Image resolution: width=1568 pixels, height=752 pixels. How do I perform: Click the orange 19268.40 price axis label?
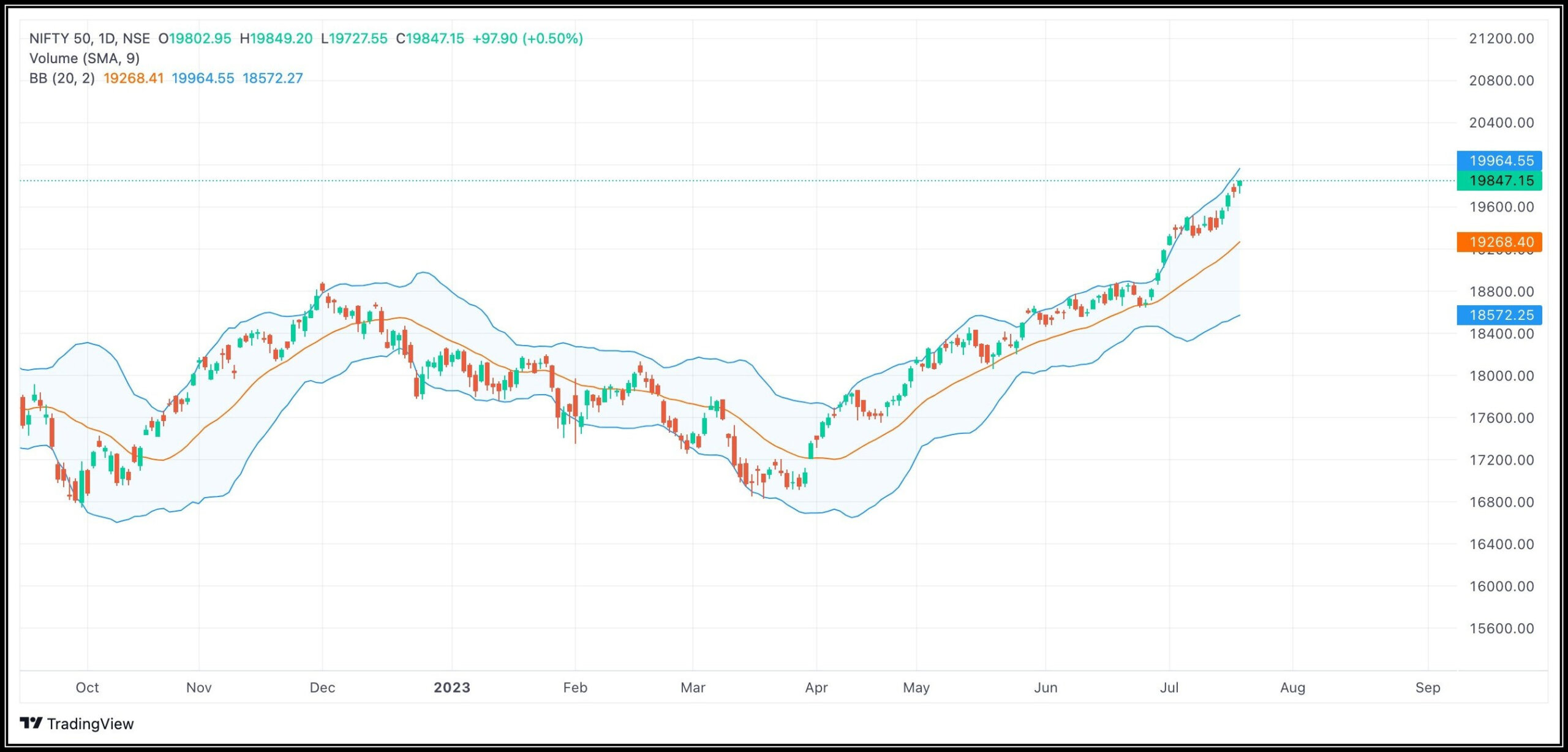1499,242
